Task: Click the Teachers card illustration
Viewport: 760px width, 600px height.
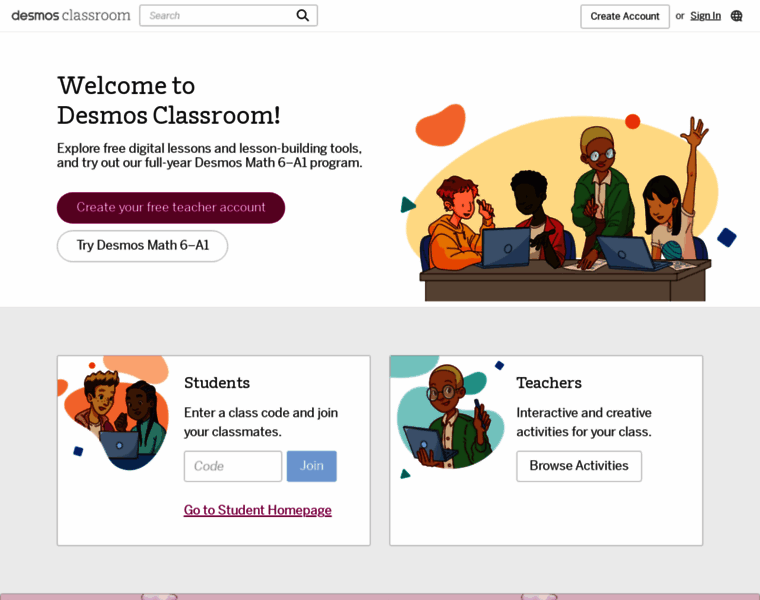Action: tap(447, 418)
